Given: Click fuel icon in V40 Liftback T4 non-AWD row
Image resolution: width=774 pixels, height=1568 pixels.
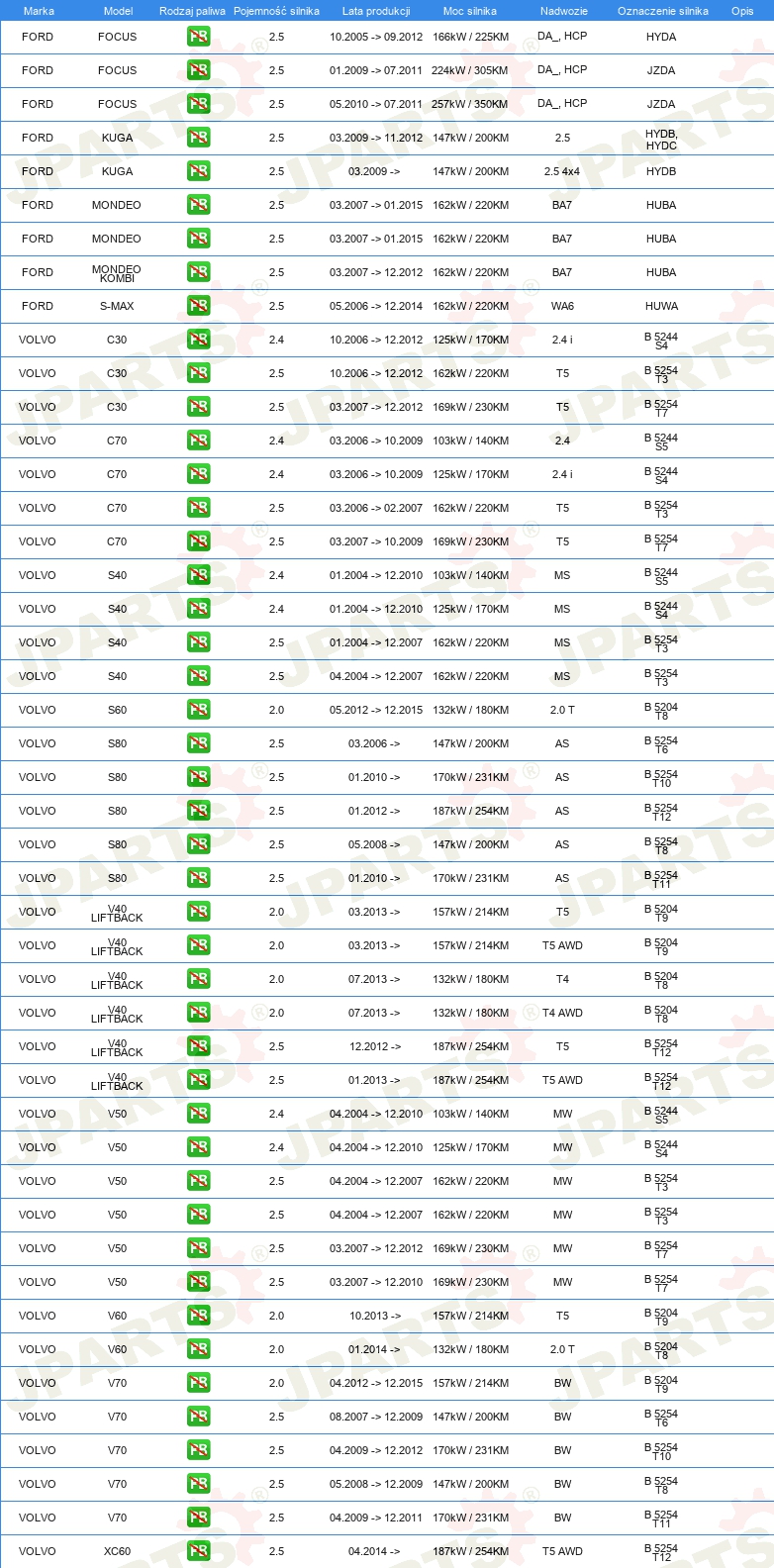Looking at the screenshot, I should click(198, 979).
